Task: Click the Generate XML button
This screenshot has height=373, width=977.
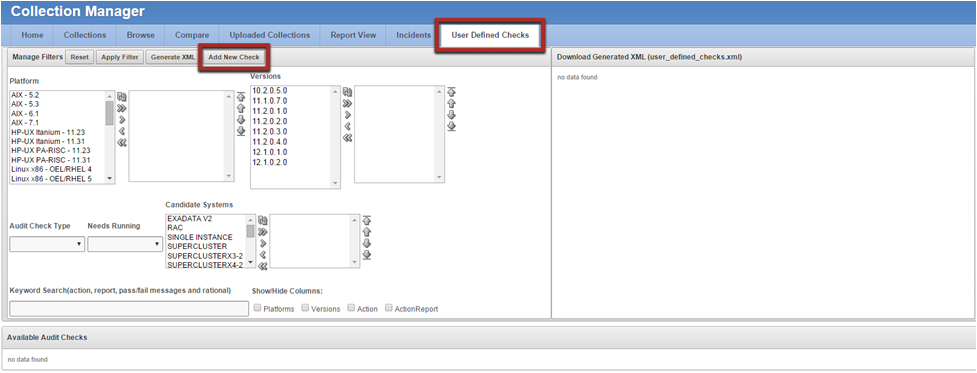Action: 173,57
